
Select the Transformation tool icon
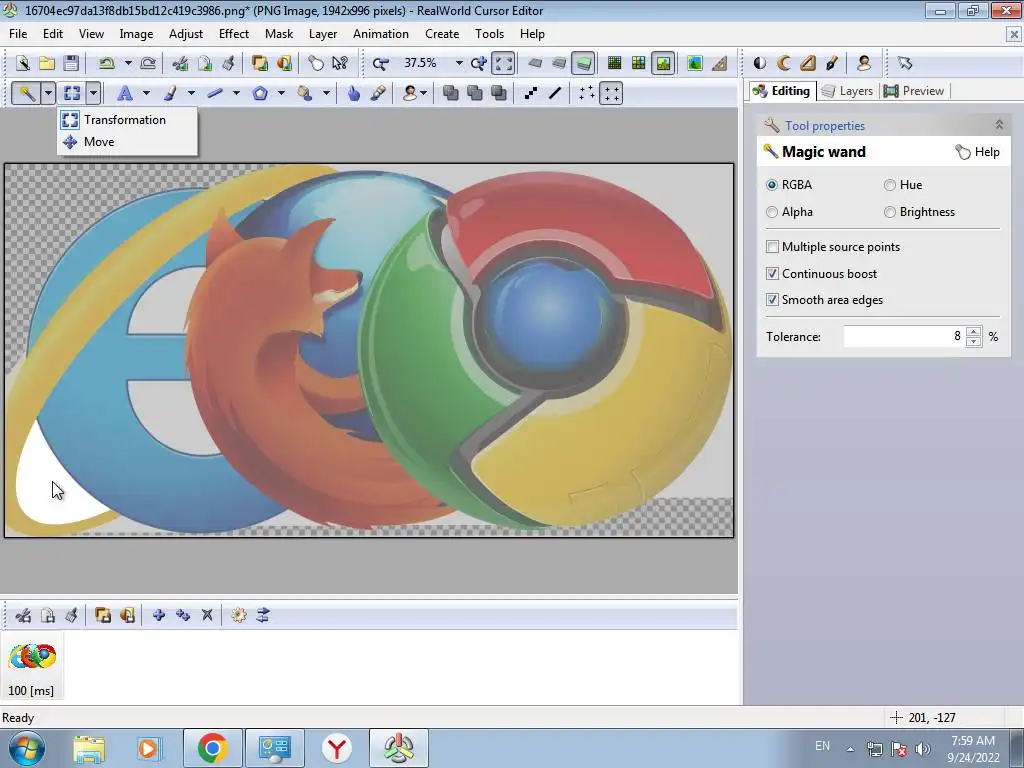tap(72, 93)
